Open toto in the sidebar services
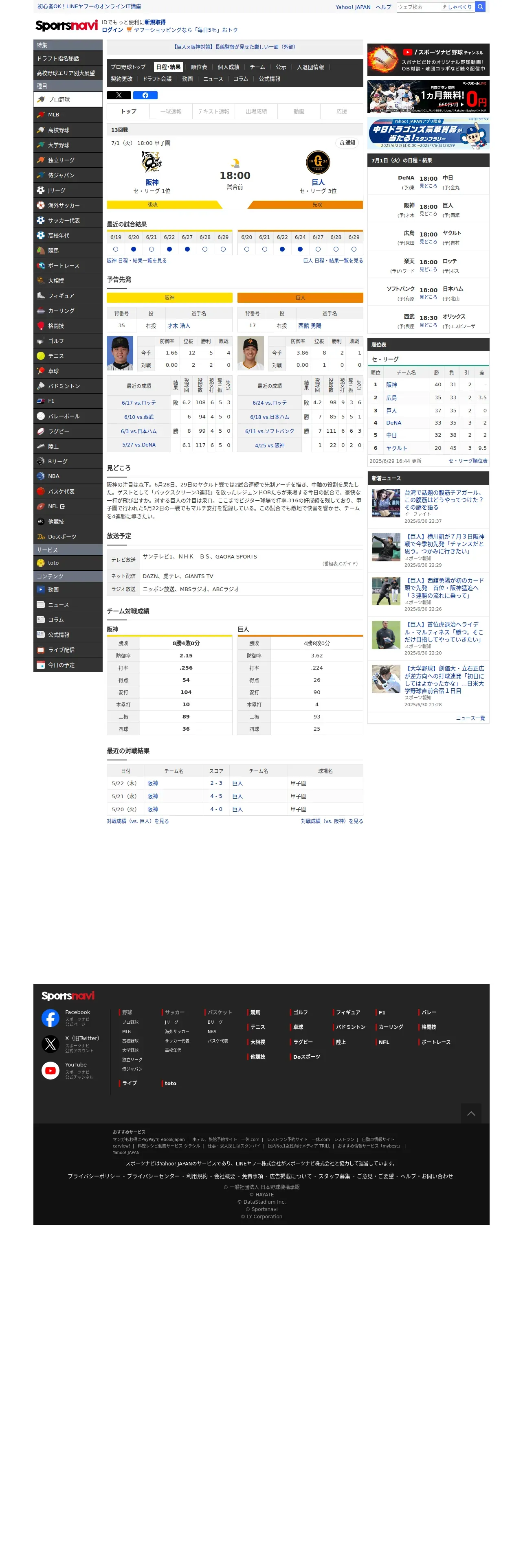The width and height of the screenshot is (523, 1568). click(x=68, y=563)
